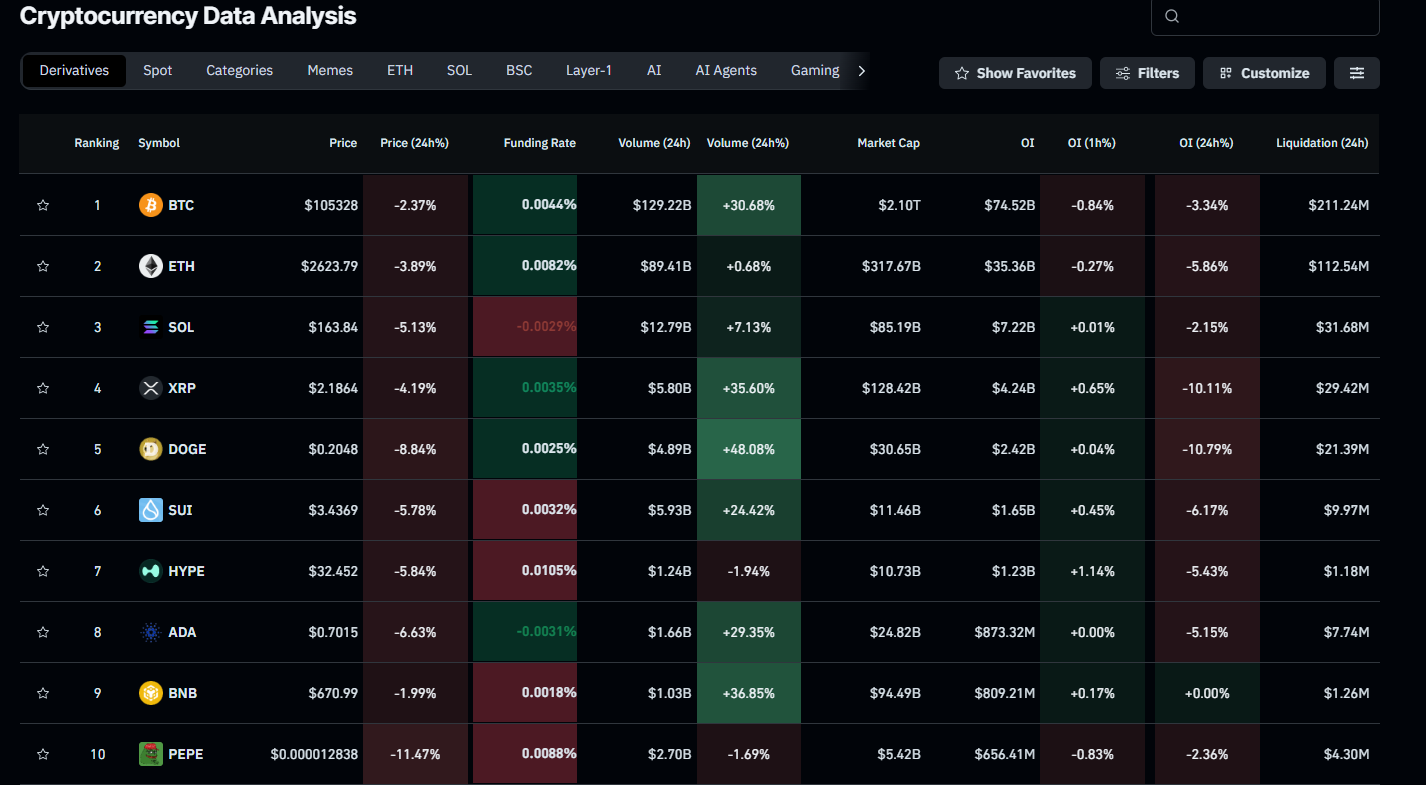Click the BNB logo icon
Viewport: 1426px width, 785px height.
tap(151, 693)
